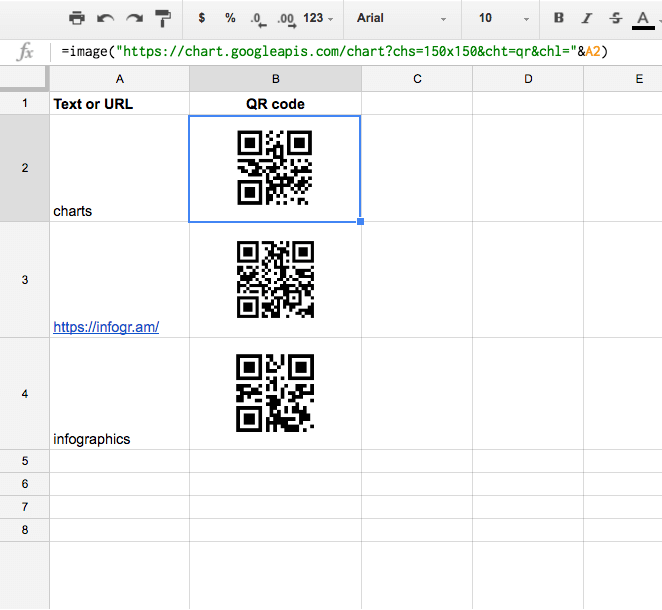Select the cell containing 'infographics'
This screenshot has height=610, width=662.
(119, 394)
